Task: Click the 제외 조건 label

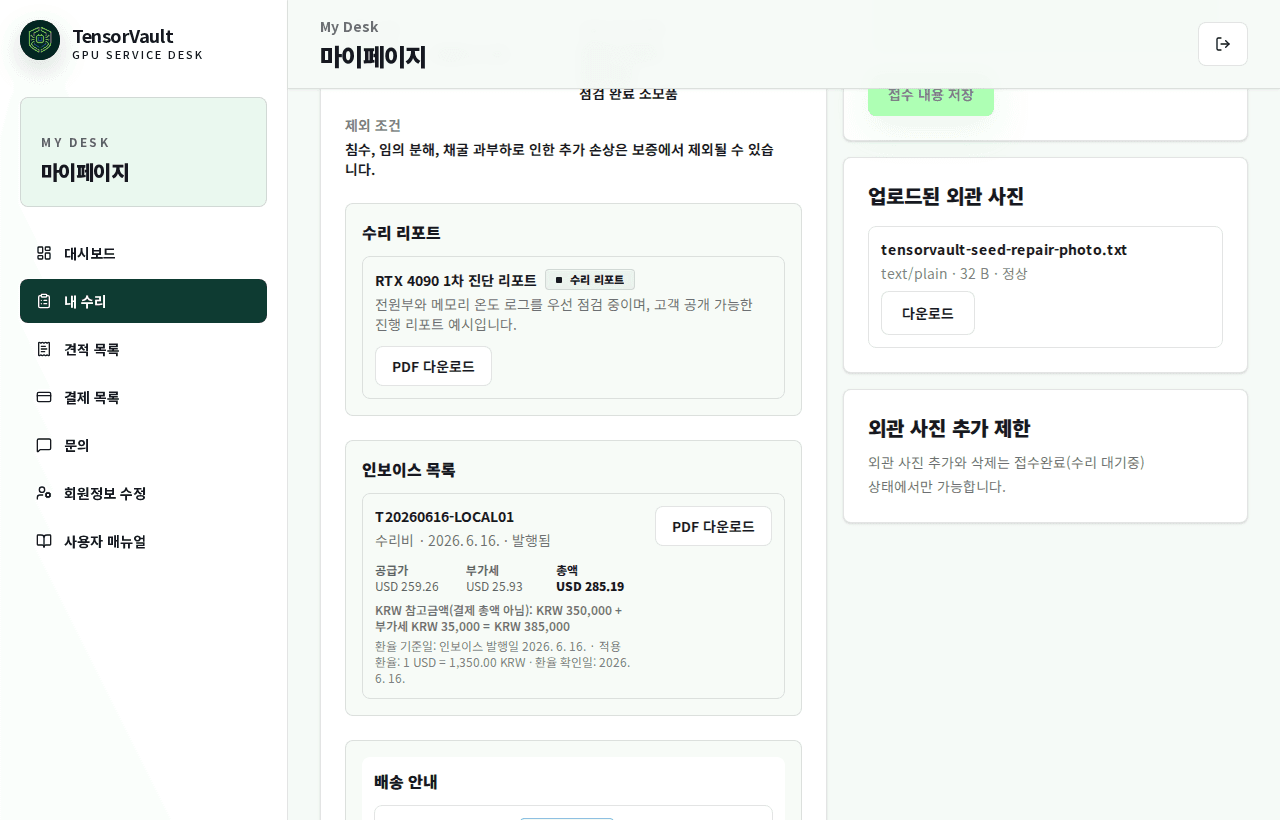Action: point(373,126)
